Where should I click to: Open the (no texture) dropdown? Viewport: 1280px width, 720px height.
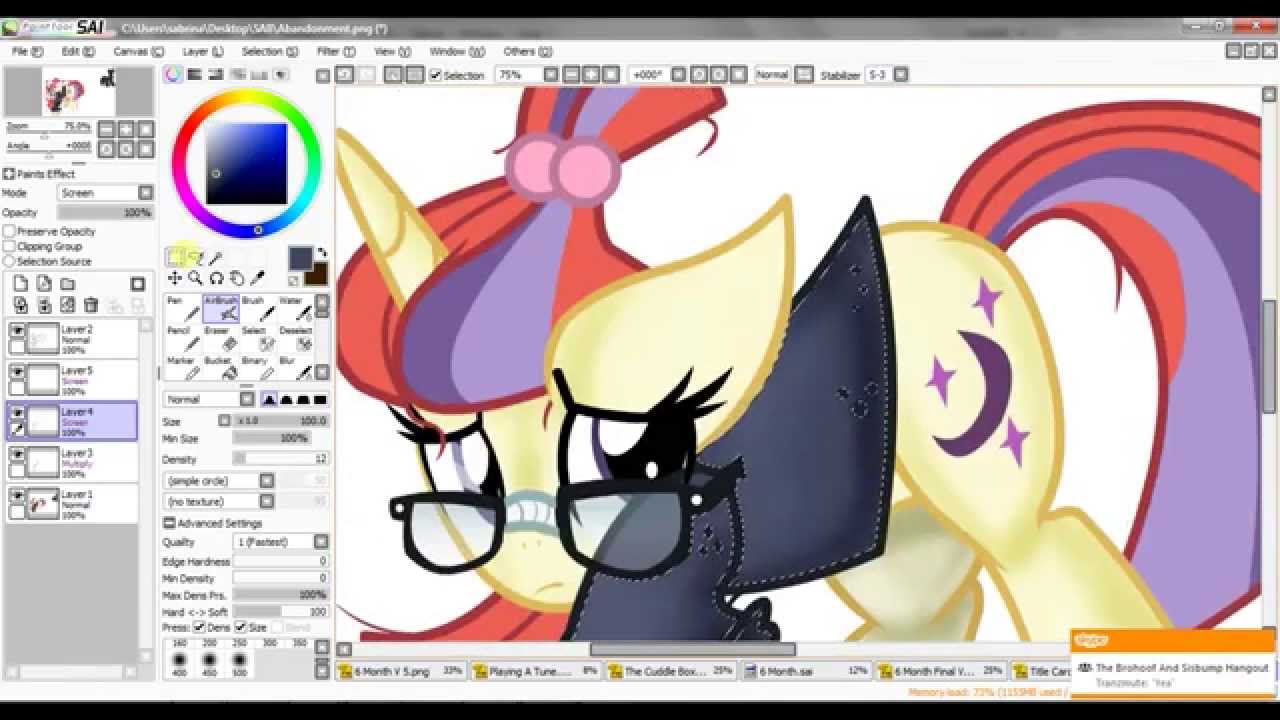click(x=219, y=501)
